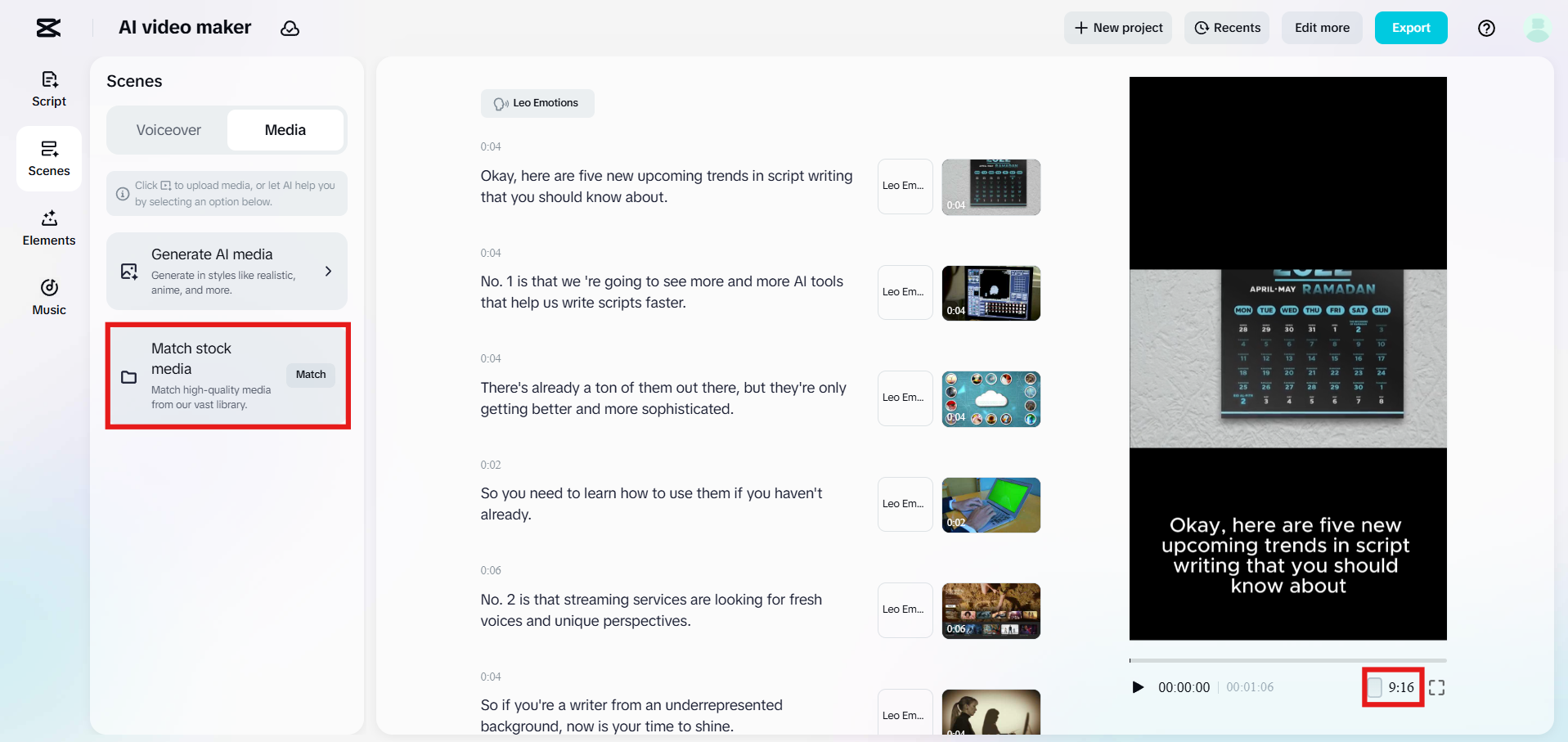Select voice chip for 'There's already a ton' scene
This screenshot has height=742, width=1568.
pos(905,398)
